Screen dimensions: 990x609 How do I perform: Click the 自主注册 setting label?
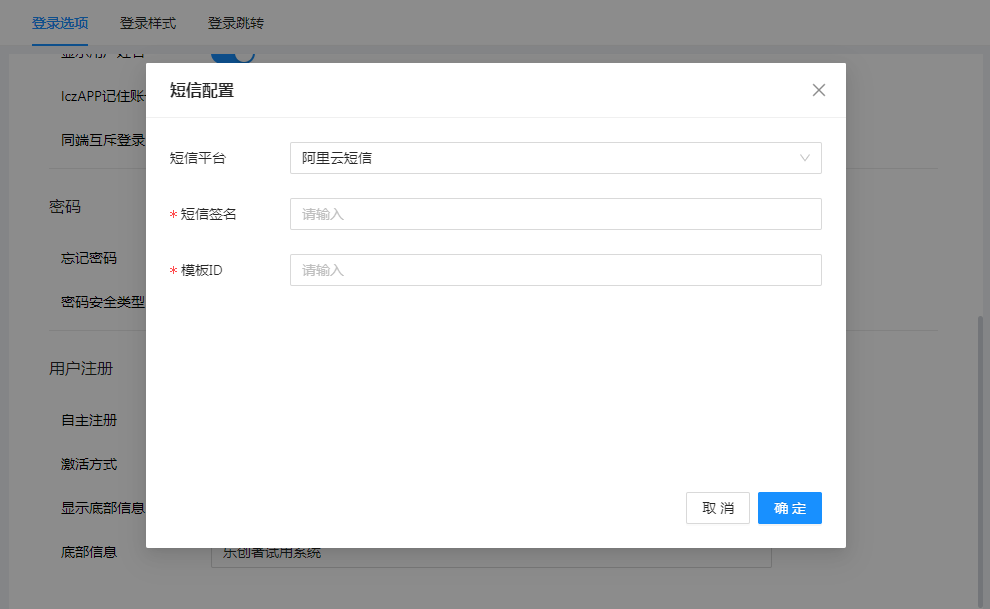click(89, 420)
